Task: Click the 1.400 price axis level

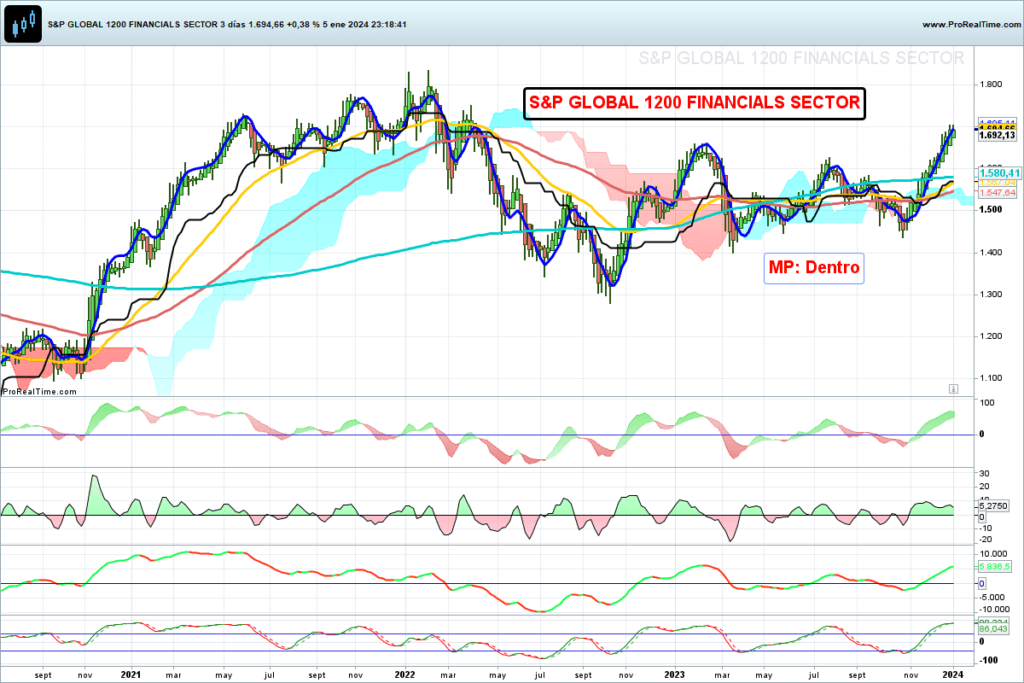Action: (x=991, y=252)
